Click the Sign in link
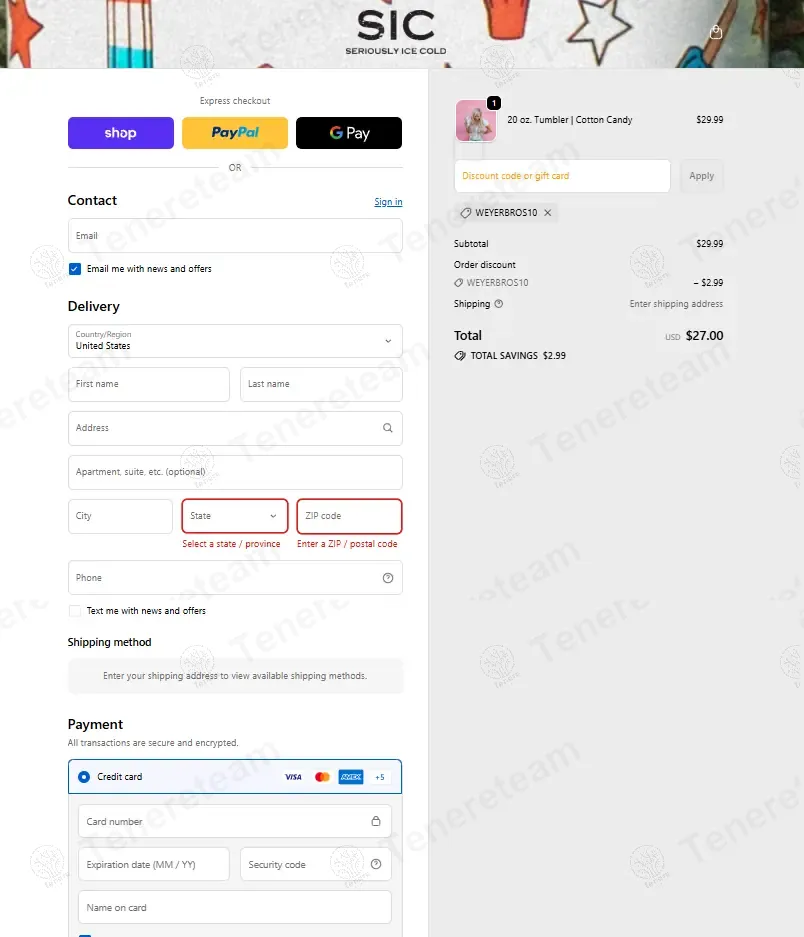This screenshot has height=937, width=804. (388, 202)
